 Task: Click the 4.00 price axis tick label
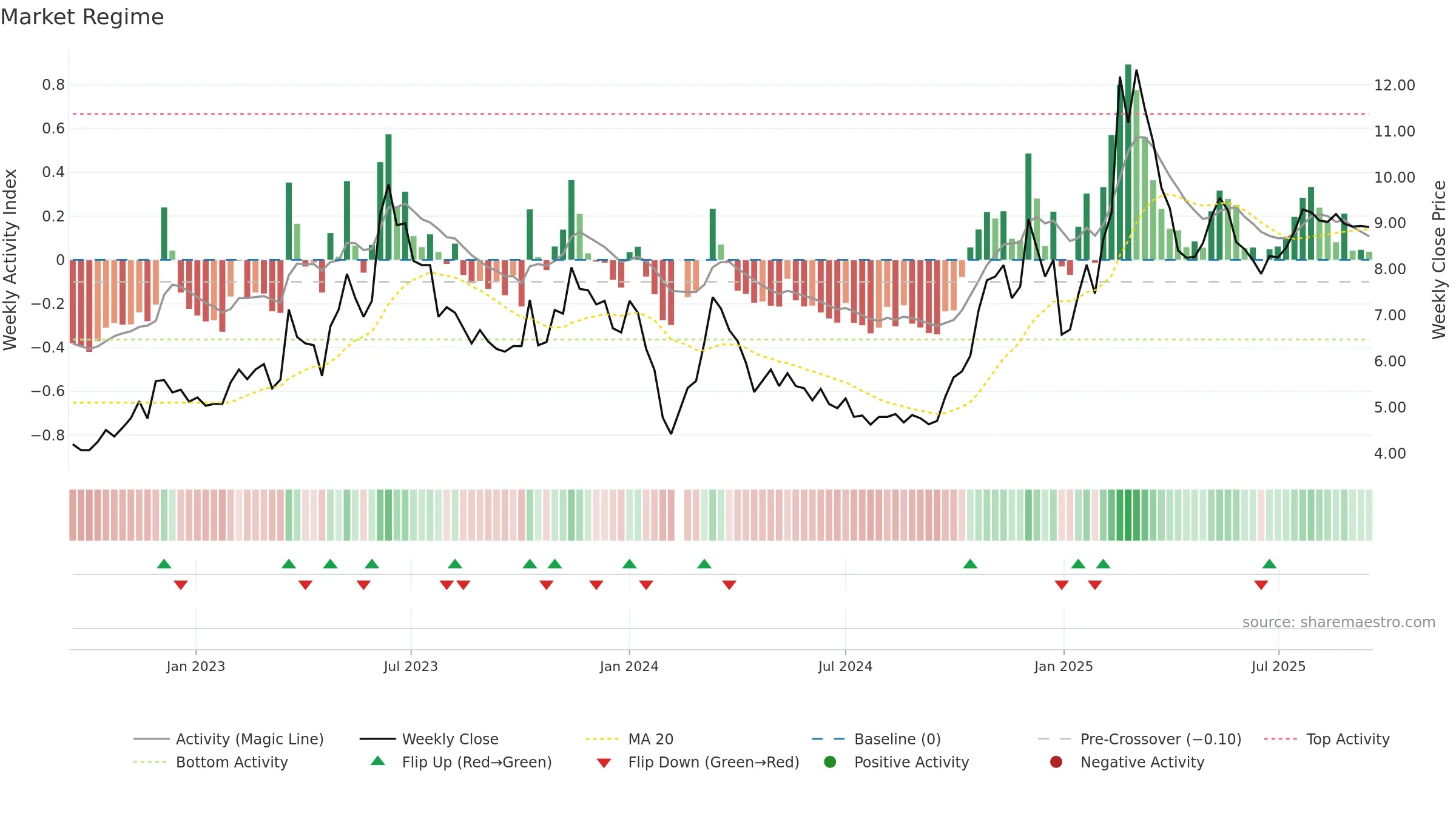click(x=1389, y=454)
